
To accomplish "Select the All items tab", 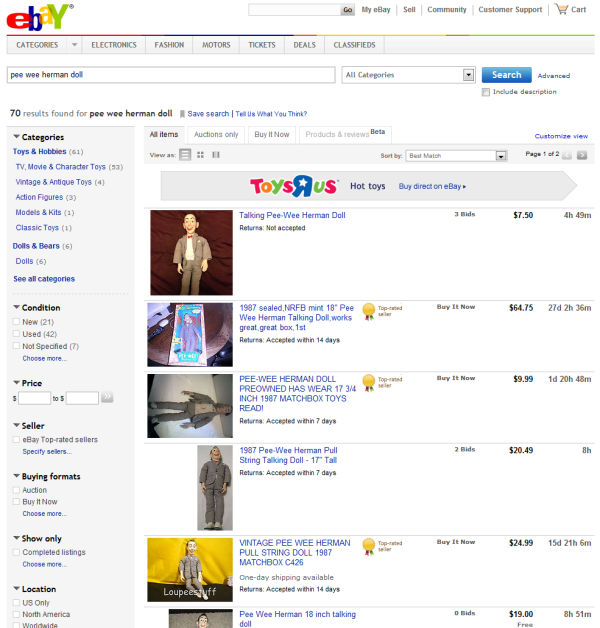I will click(164, 135).
